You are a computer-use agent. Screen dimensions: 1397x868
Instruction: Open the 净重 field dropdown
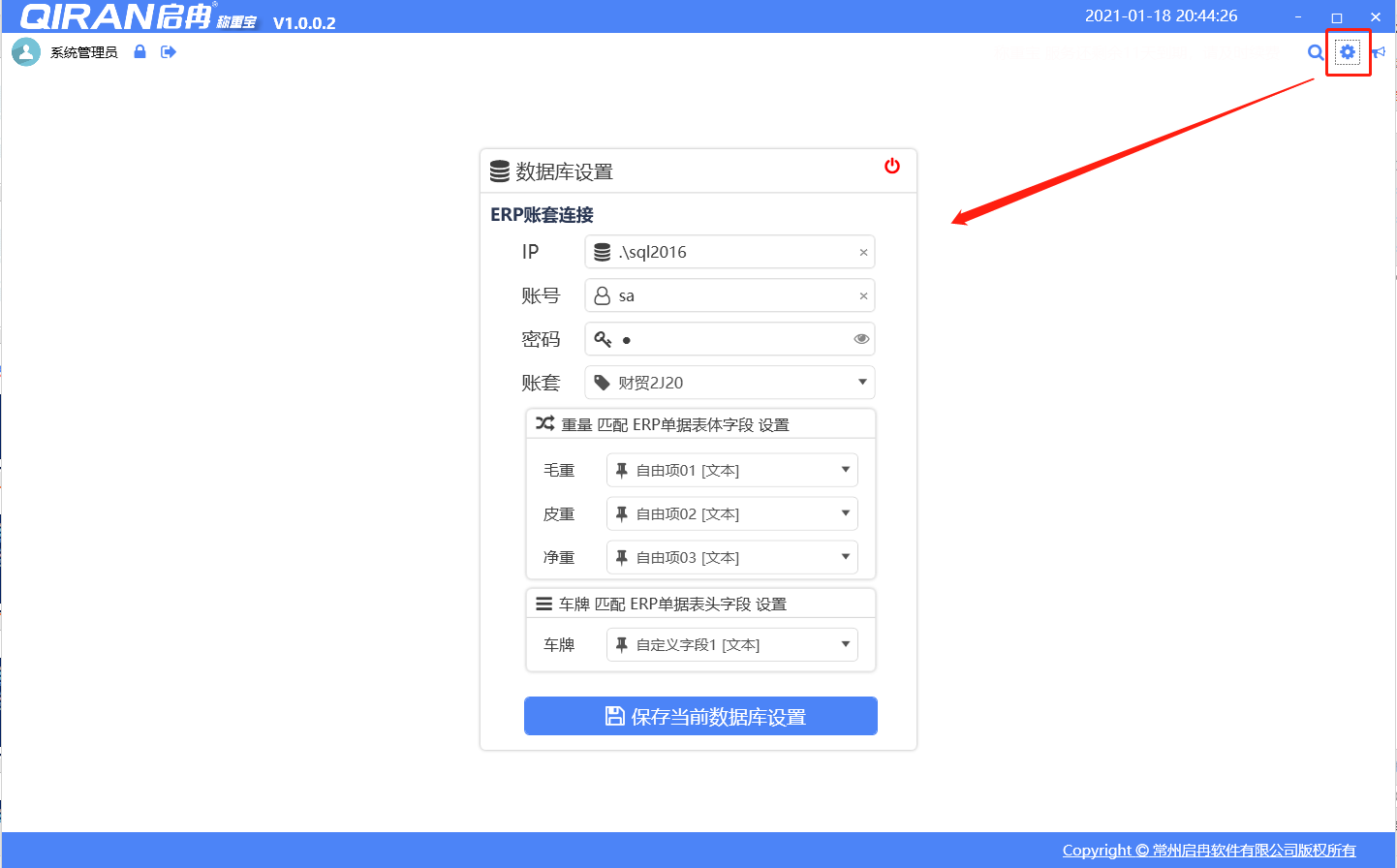[x=845, y=557]
